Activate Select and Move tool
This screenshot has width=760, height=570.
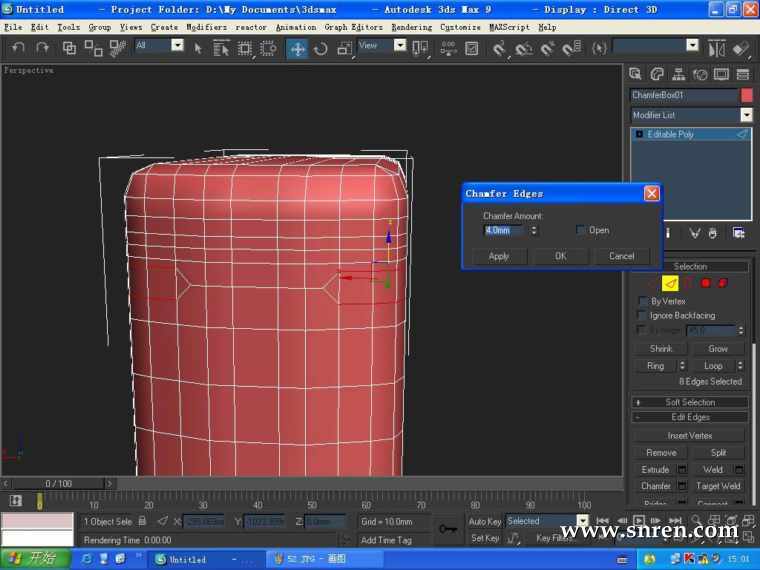(297, 48)
